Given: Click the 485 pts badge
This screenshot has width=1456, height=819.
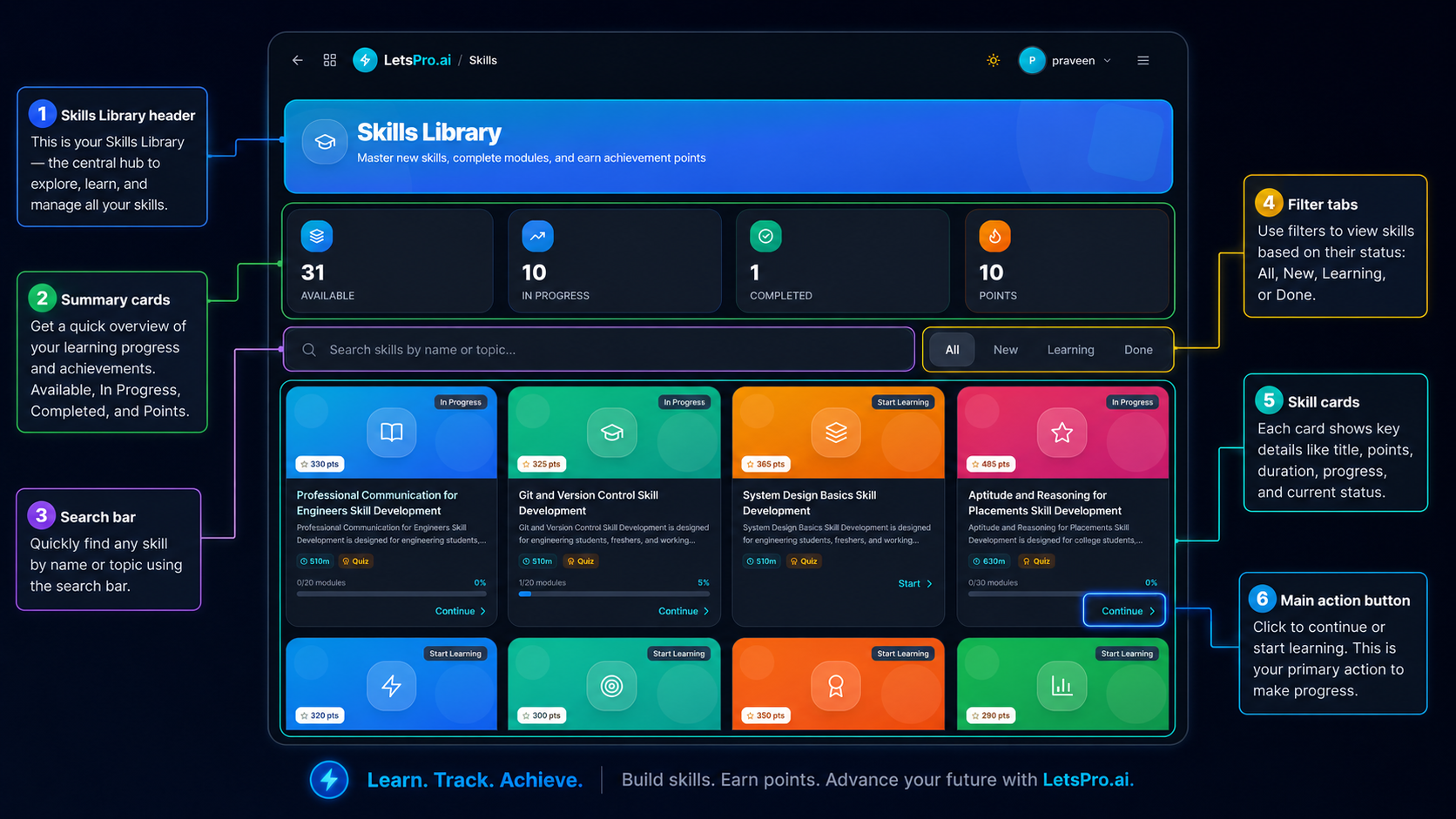Looking at the screenshot, I should 991,464.
